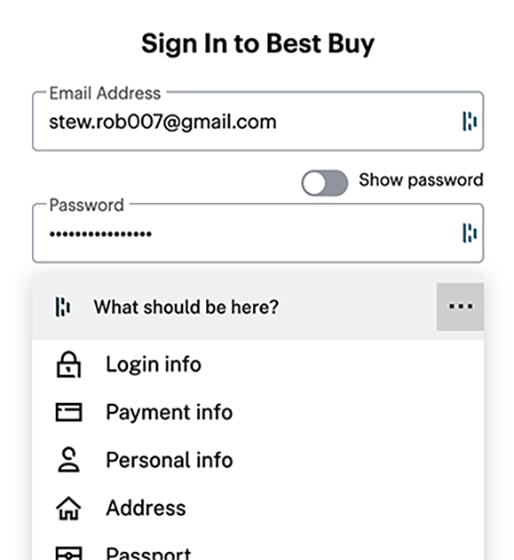The width and height of the screenshot is (514, 560).
Task: Click the passport icon at list bottom
Action: pos(69,553)
